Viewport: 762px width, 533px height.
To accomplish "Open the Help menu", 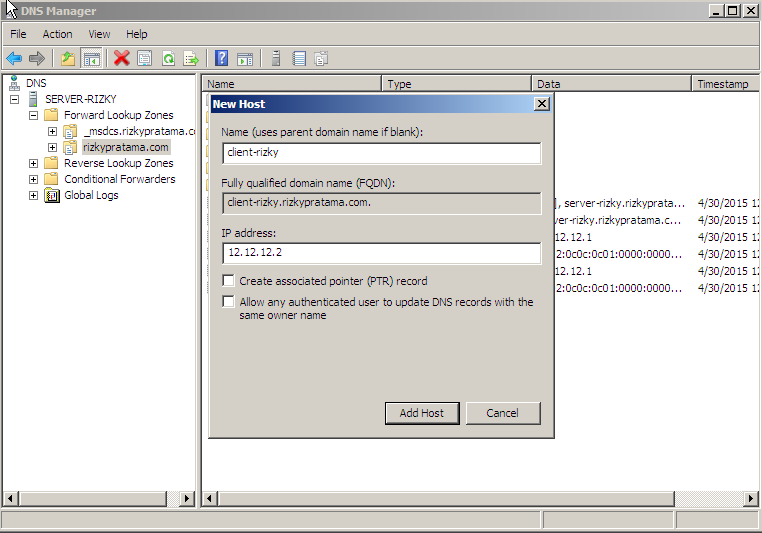I will pyautogui.click(x=137, y=34).
